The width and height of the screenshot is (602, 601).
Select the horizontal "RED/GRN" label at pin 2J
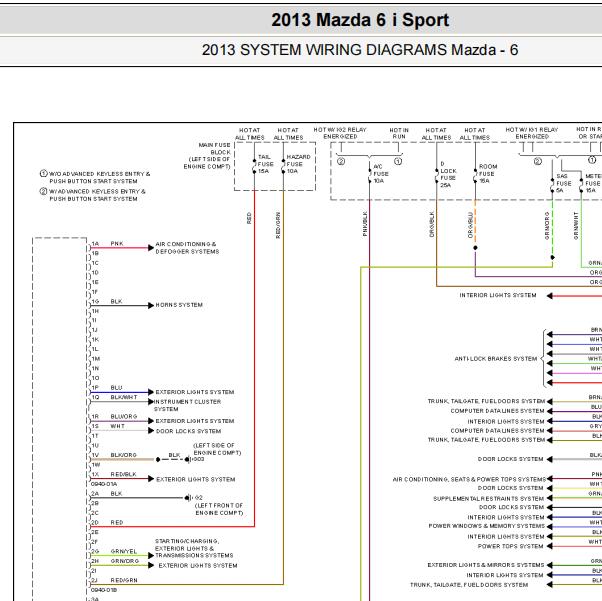(x=124, y=580)
